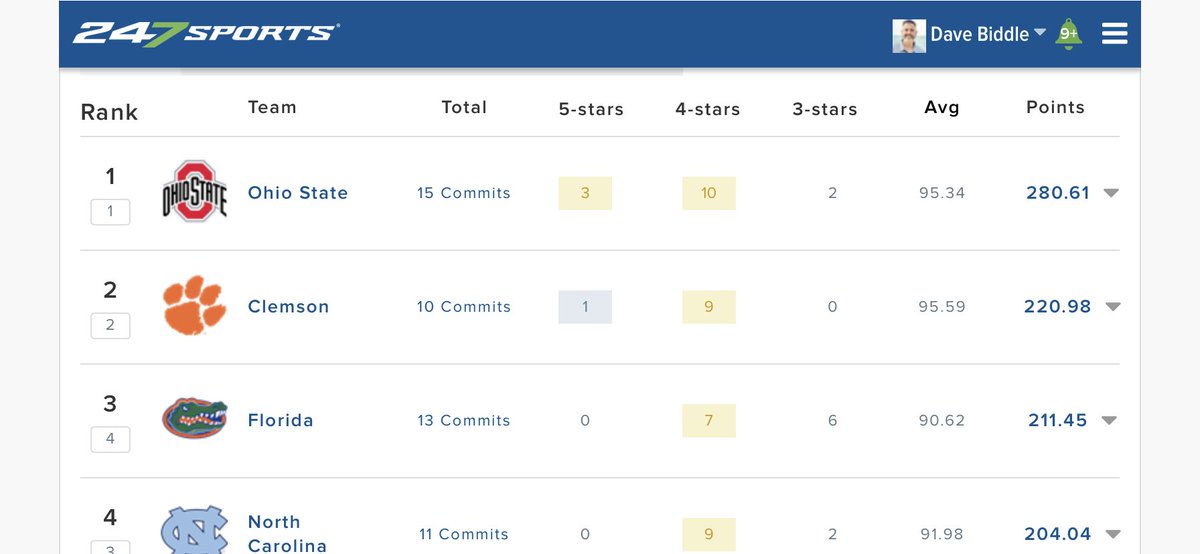This screenshot has width=1200, height=554.
Task: Expand the Florida 211.45 row arrow
Action: point(1109,421)
